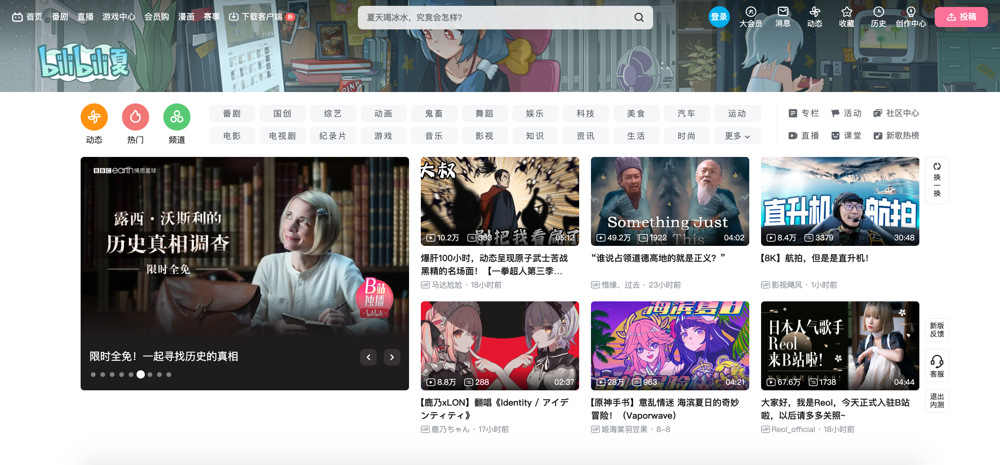Expand the 更多 categories dropdown

tap(737, 136)
